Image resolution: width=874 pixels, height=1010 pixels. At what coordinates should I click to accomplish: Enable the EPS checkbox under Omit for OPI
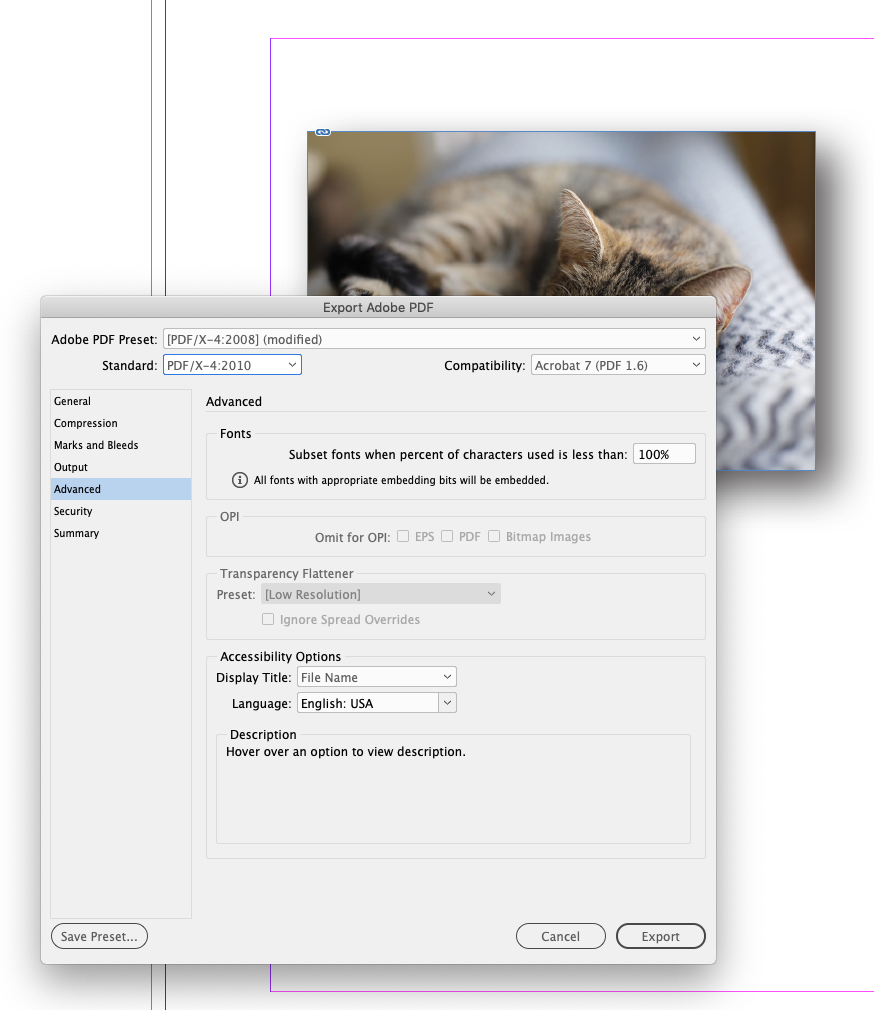tap(402, 536)
